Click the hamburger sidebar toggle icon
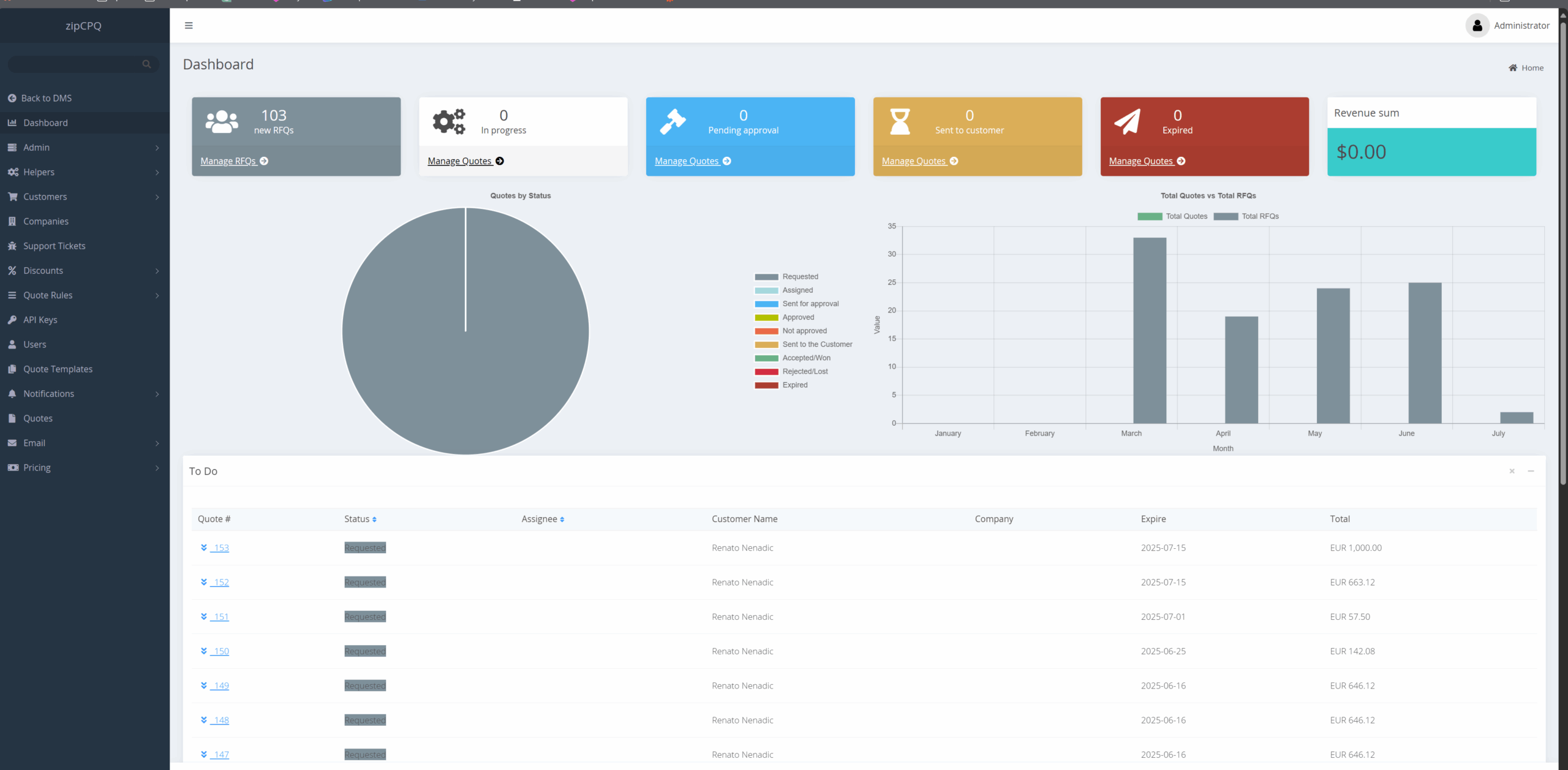This screenshot has height=770, width=1568. [189, 25]
